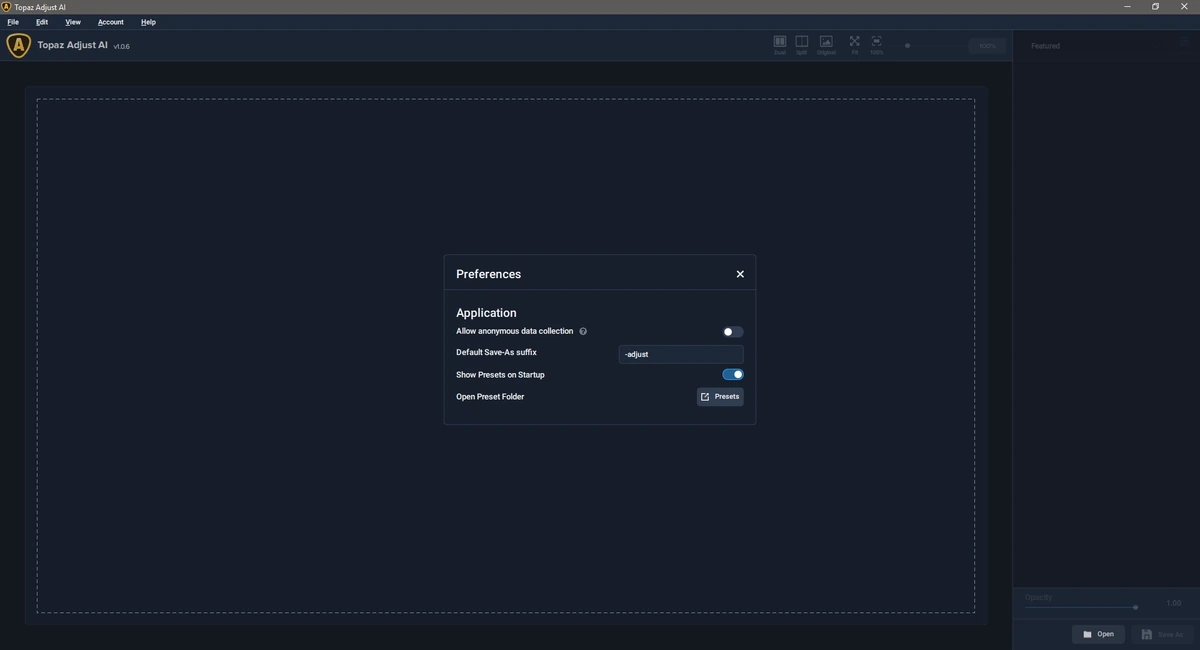Viewport: 1200px width, 650px height.
Task: Click the Default Save-As suffix field
Action: pos(681,354)
